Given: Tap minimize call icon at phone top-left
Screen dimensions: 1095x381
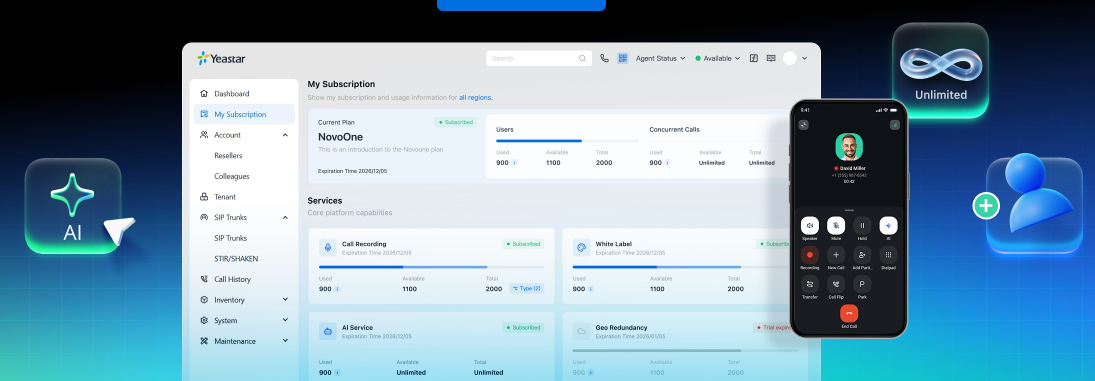Looking at the screenshot, I should point(804,125).
